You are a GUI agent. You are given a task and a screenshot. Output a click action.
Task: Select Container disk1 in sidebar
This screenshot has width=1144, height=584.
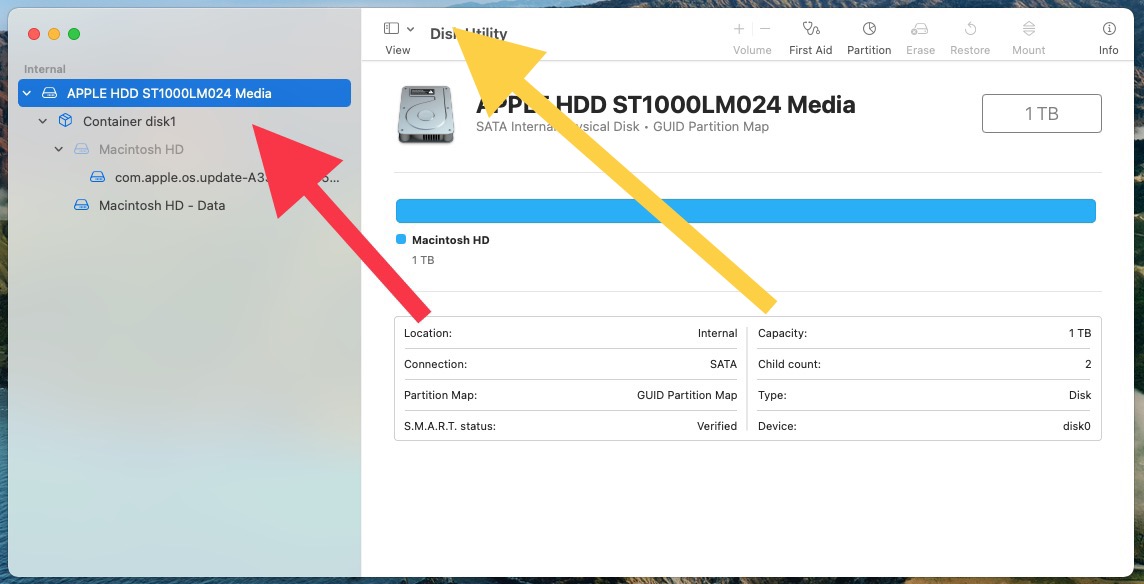(x=129, y=121)
